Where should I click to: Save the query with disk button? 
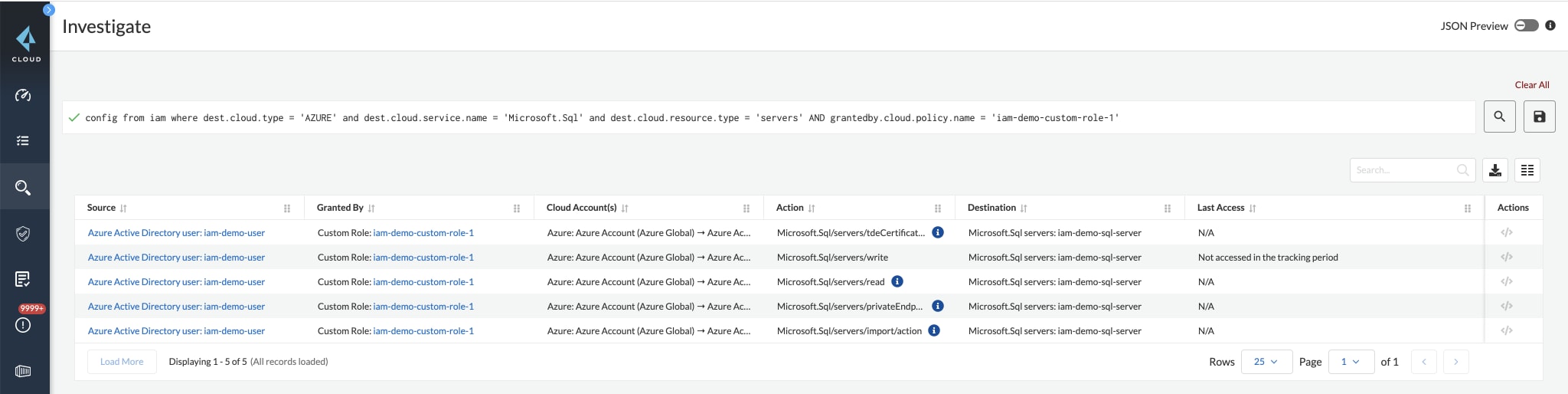tap(1540, 117)
